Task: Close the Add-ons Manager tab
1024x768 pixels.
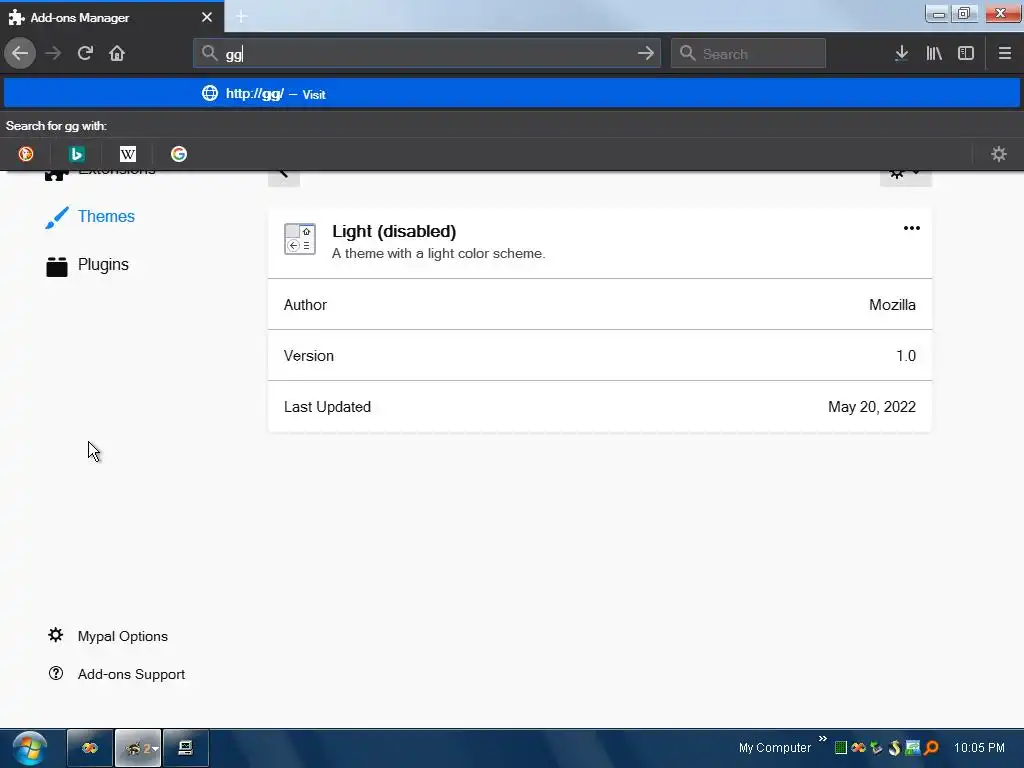Action: 207,17
